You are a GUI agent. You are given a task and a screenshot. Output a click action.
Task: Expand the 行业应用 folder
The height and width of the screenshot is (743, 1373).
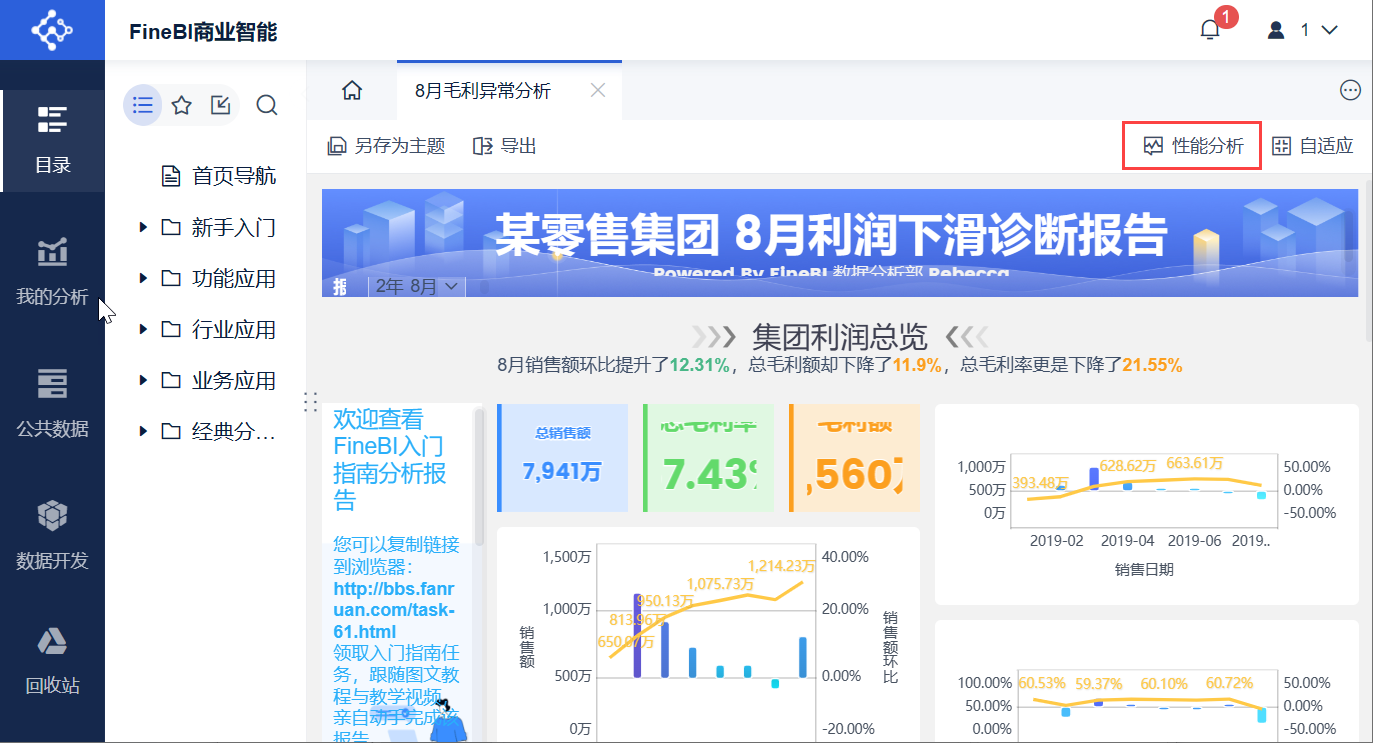pyautogui.click(x=143, y=330)
